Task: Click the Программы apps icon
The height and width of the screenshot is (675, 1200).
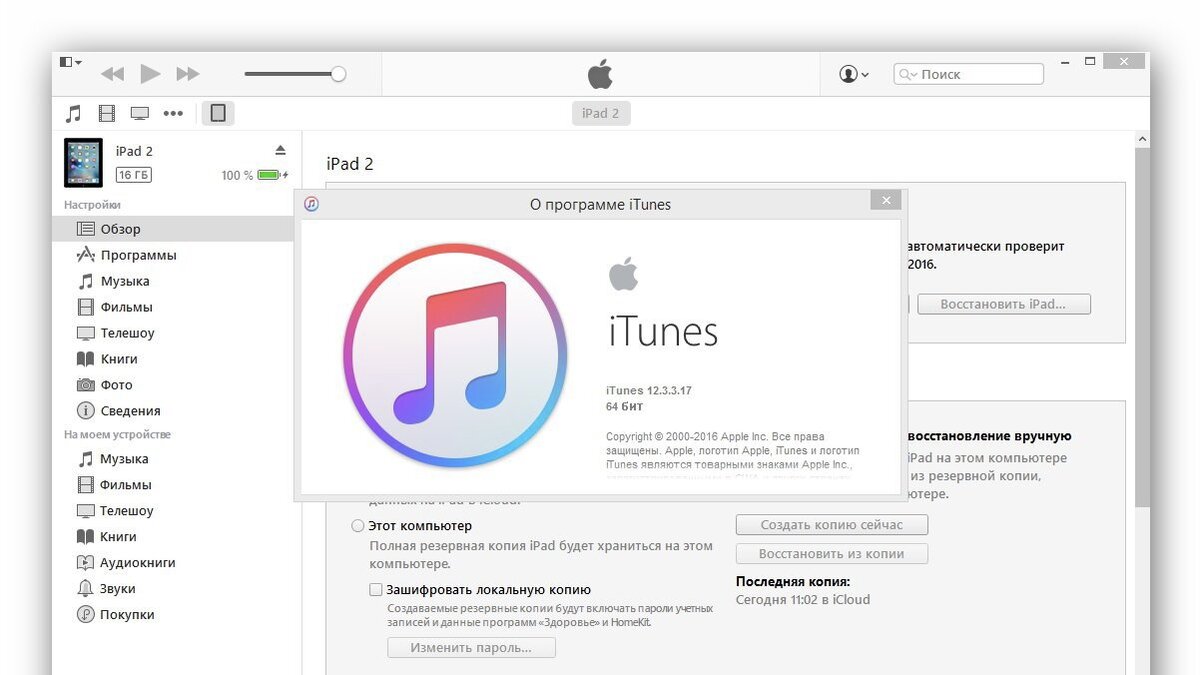Action: click(86, 255)
